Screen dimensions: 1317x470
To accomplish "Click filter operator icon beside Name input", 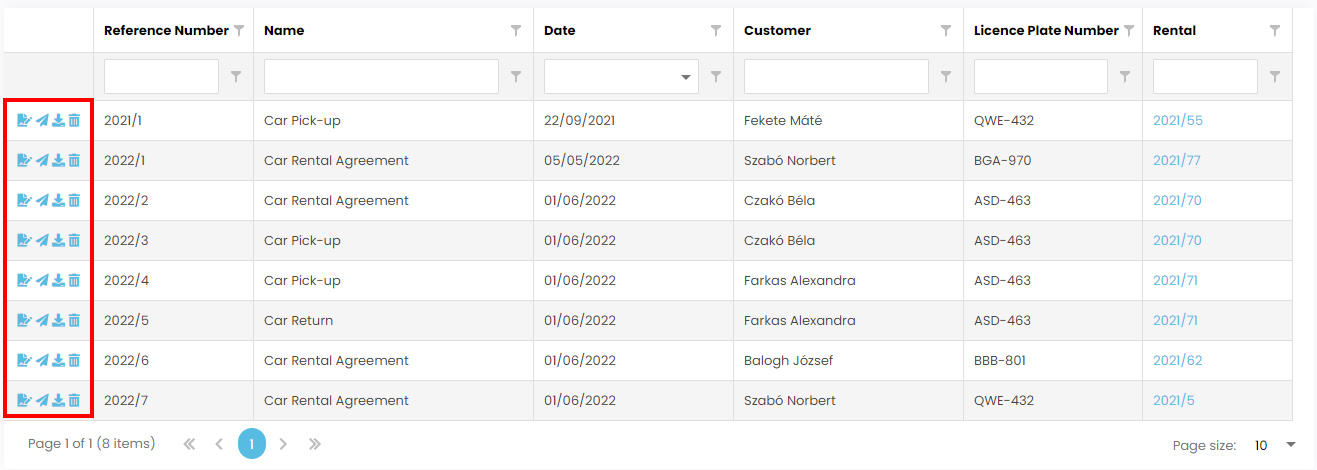I will pos(516,76).
